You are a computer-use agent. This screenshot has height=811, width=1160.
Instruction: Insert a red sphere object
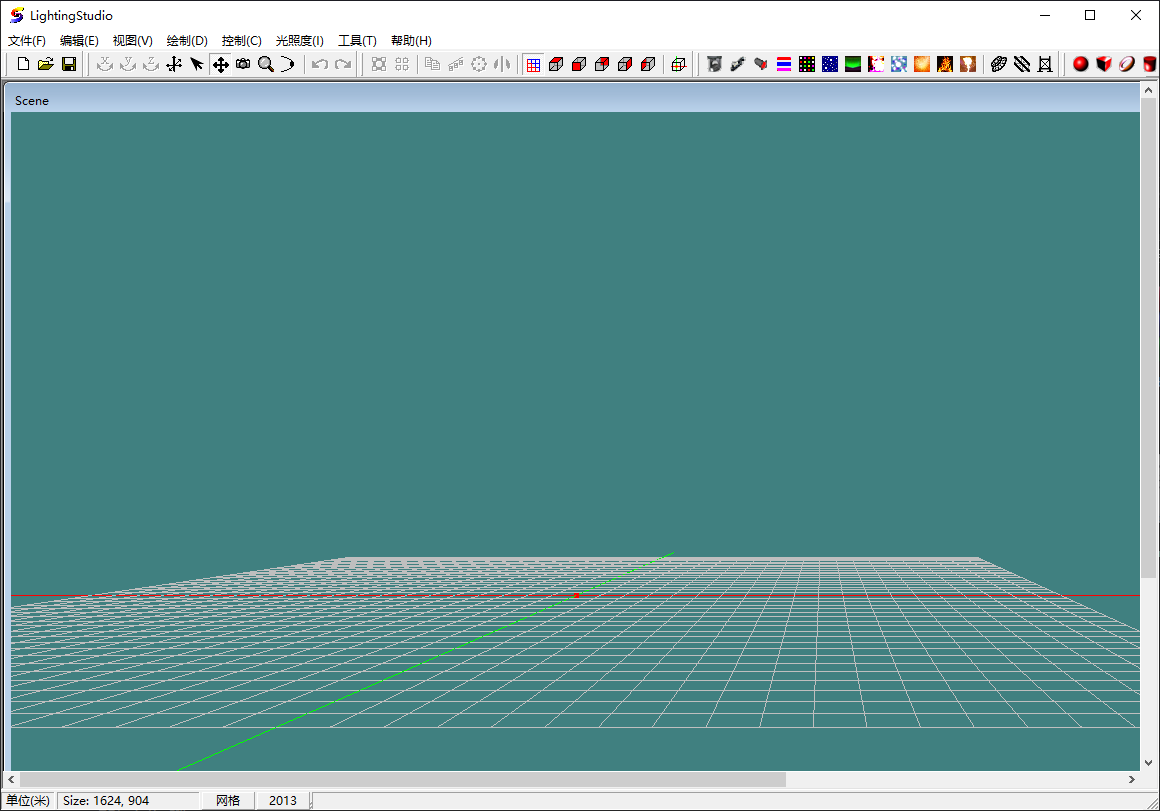(x=1081, y=64)
